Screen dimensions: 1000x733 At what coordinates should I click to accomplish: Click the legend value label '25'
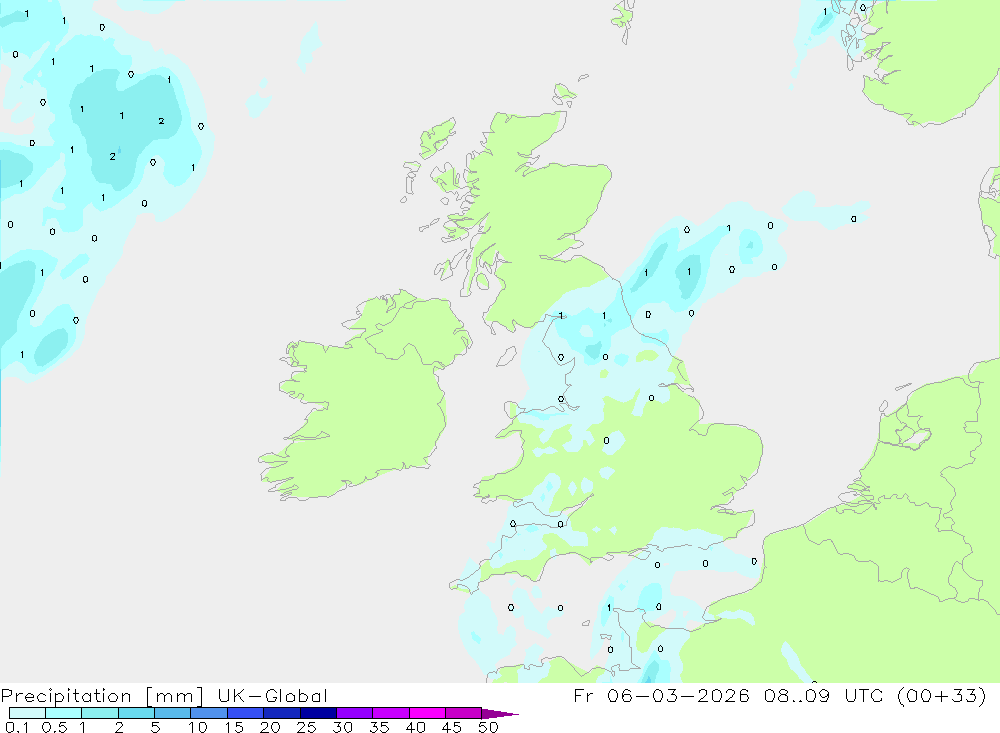tap(307, 727)
